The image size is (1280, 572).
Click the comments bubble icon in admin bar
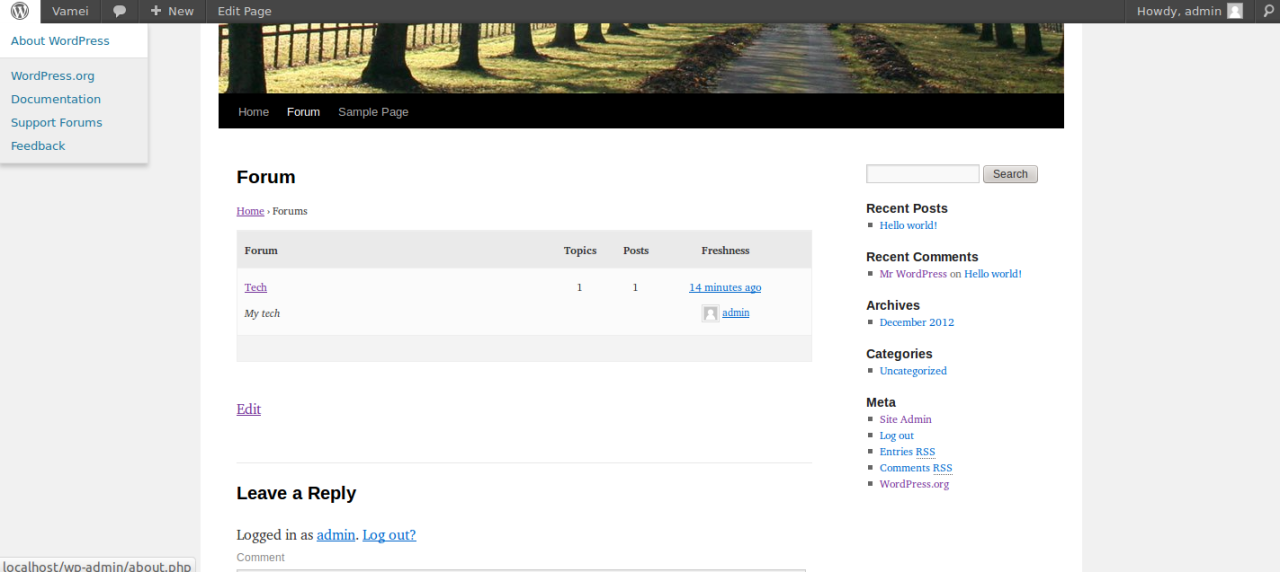point(120,11)
